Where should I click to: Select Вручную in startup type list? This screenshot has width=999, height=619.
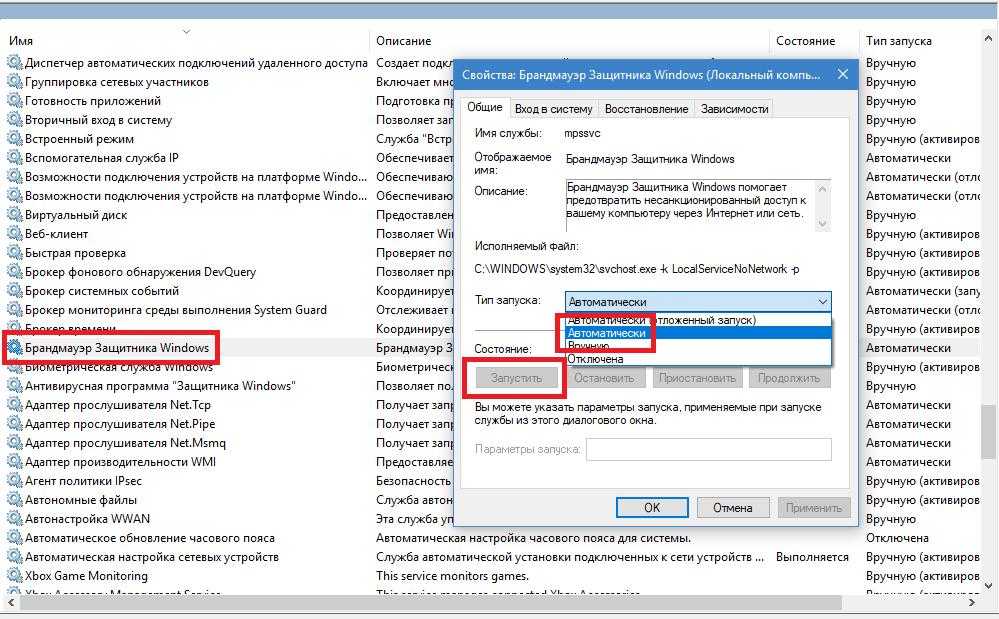[698, 346]
